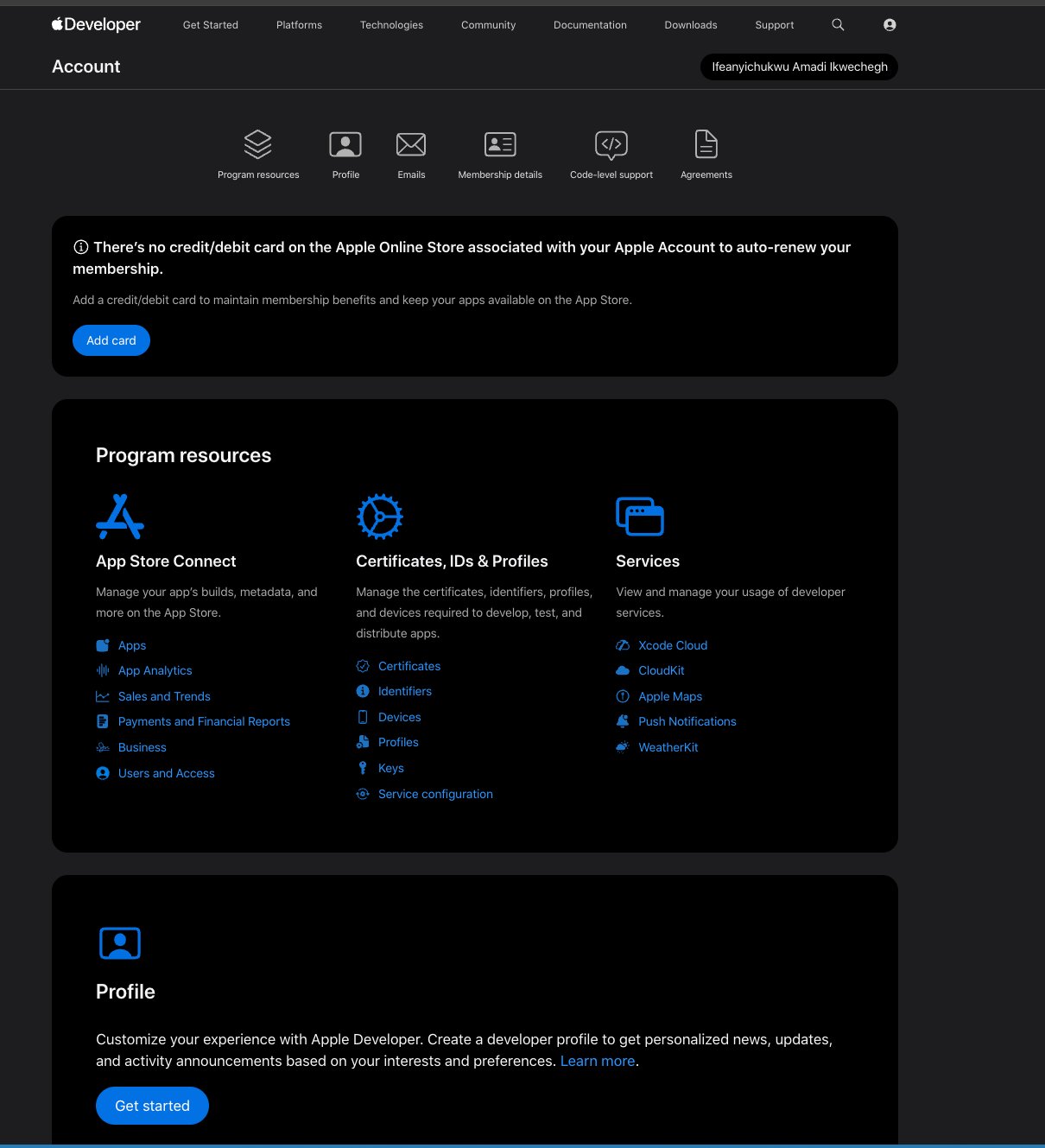Click the account name pill button
Viewport: 1045px width, 1148px height.
tap(799, 67)
